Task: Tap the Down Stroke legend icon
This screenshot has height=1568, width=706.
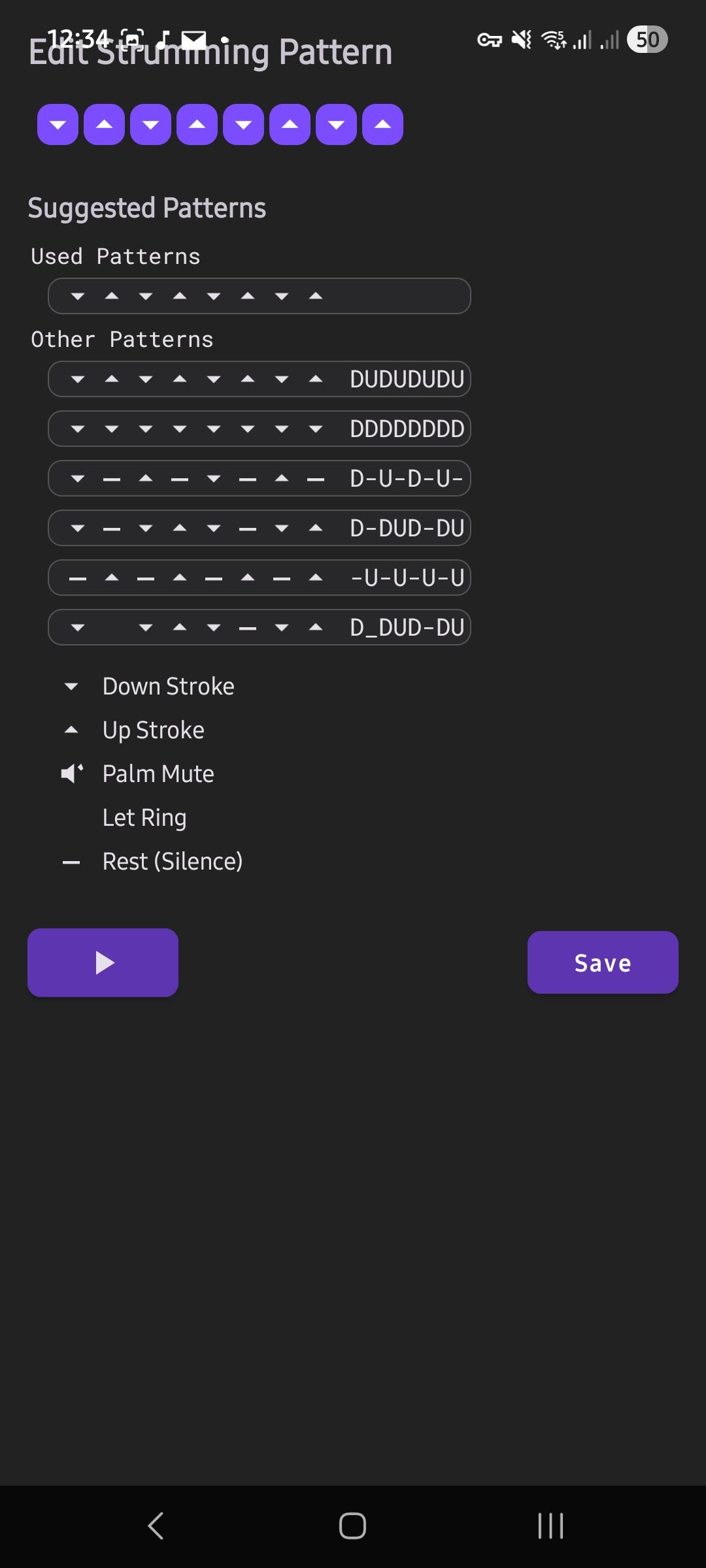Action: [71, 687]
